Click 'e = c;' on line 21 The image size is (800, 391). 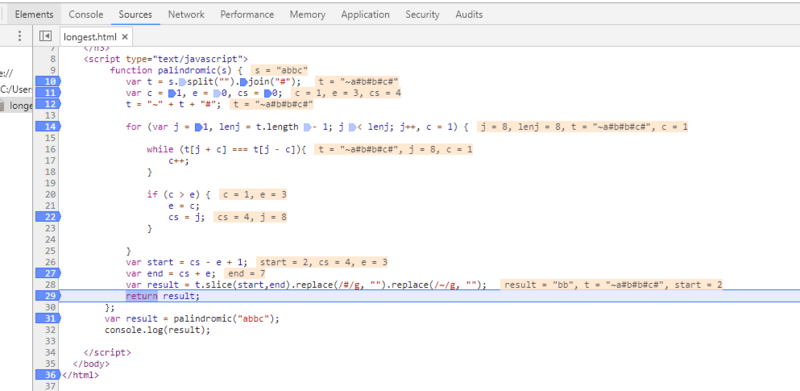[x=184, y=206]
